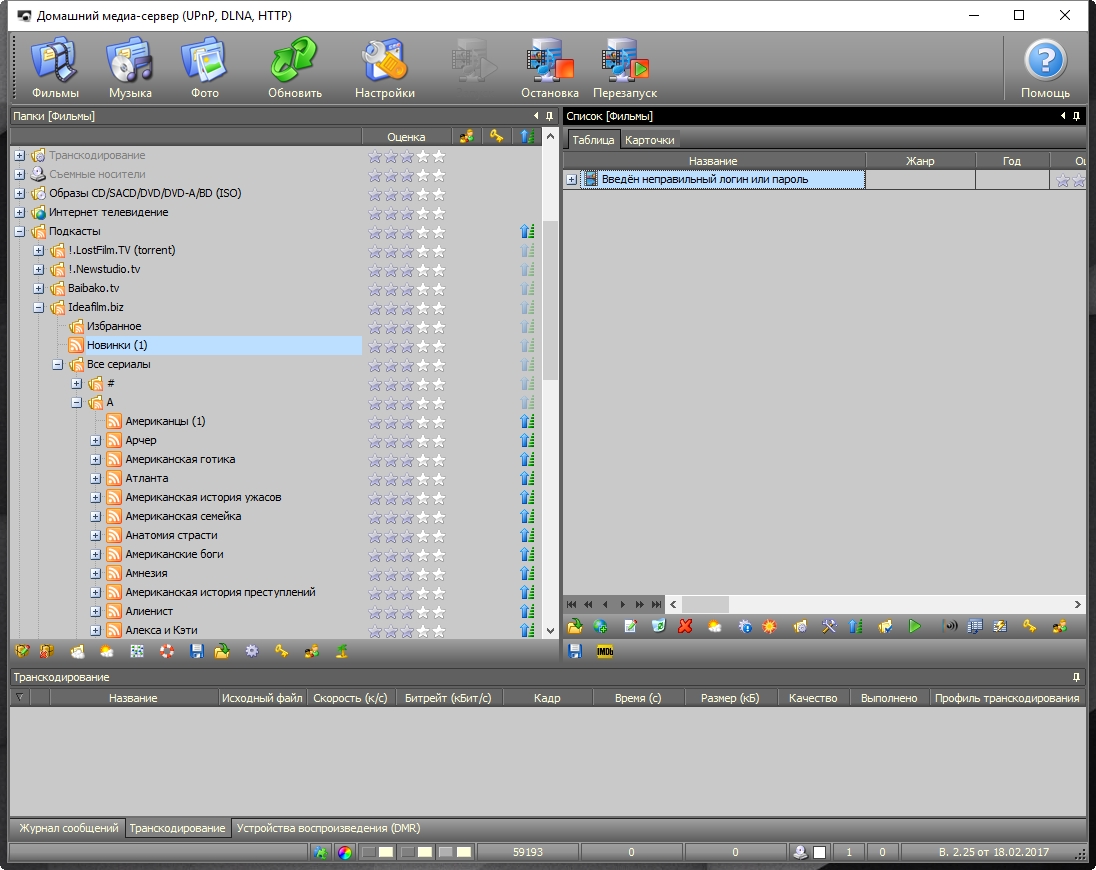1096x870 pixels.
Task: Select the Американские боги feed item
Action: pyautogui.click(x=174, y=554)
